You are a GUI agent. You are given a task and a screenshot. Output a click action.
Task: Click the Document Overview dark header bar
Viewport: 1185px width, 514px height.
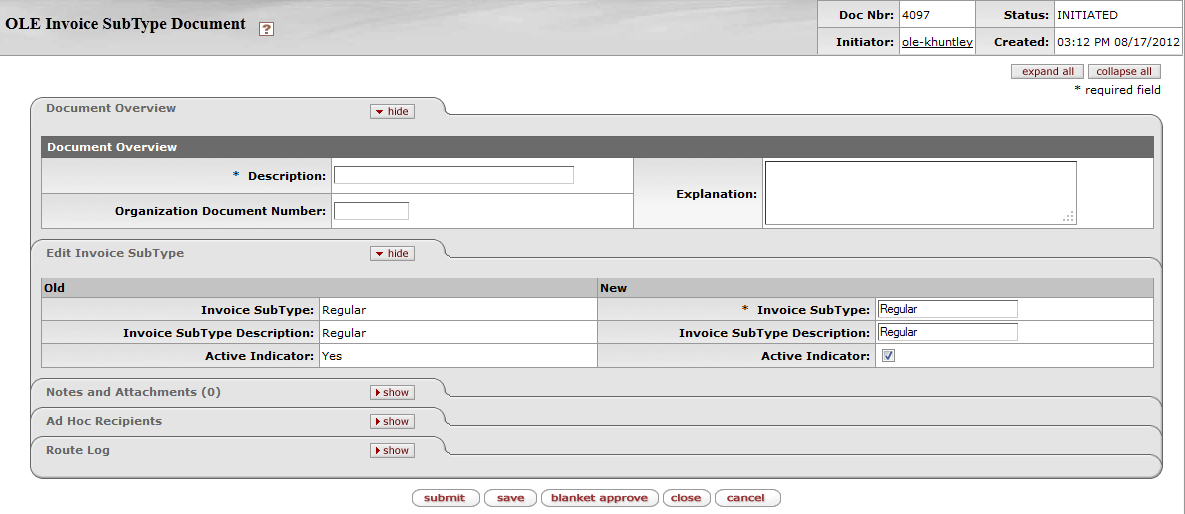click(597, 147)
